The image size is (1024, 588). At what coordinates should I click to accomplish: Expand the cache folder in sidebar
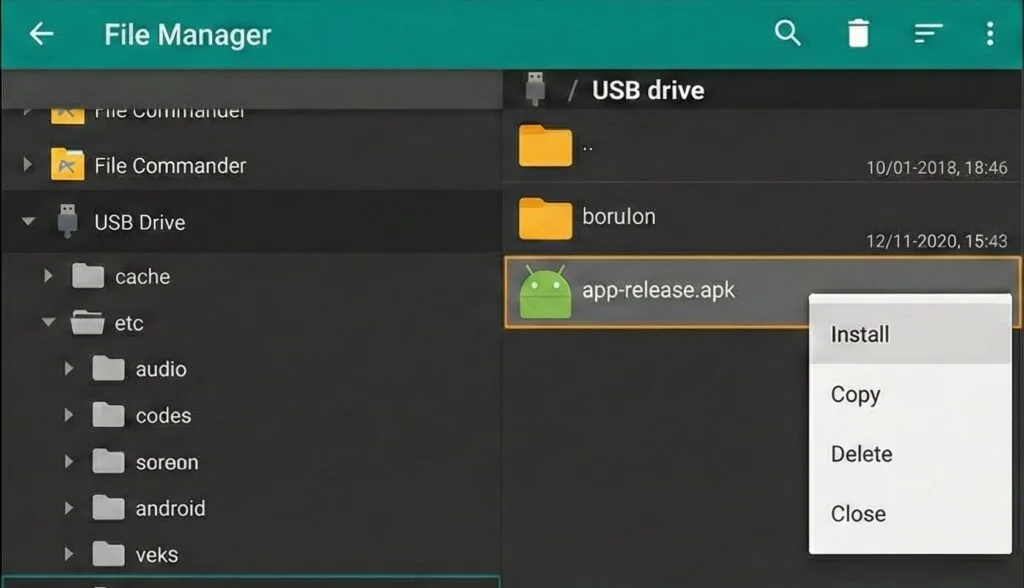point(48,276)
